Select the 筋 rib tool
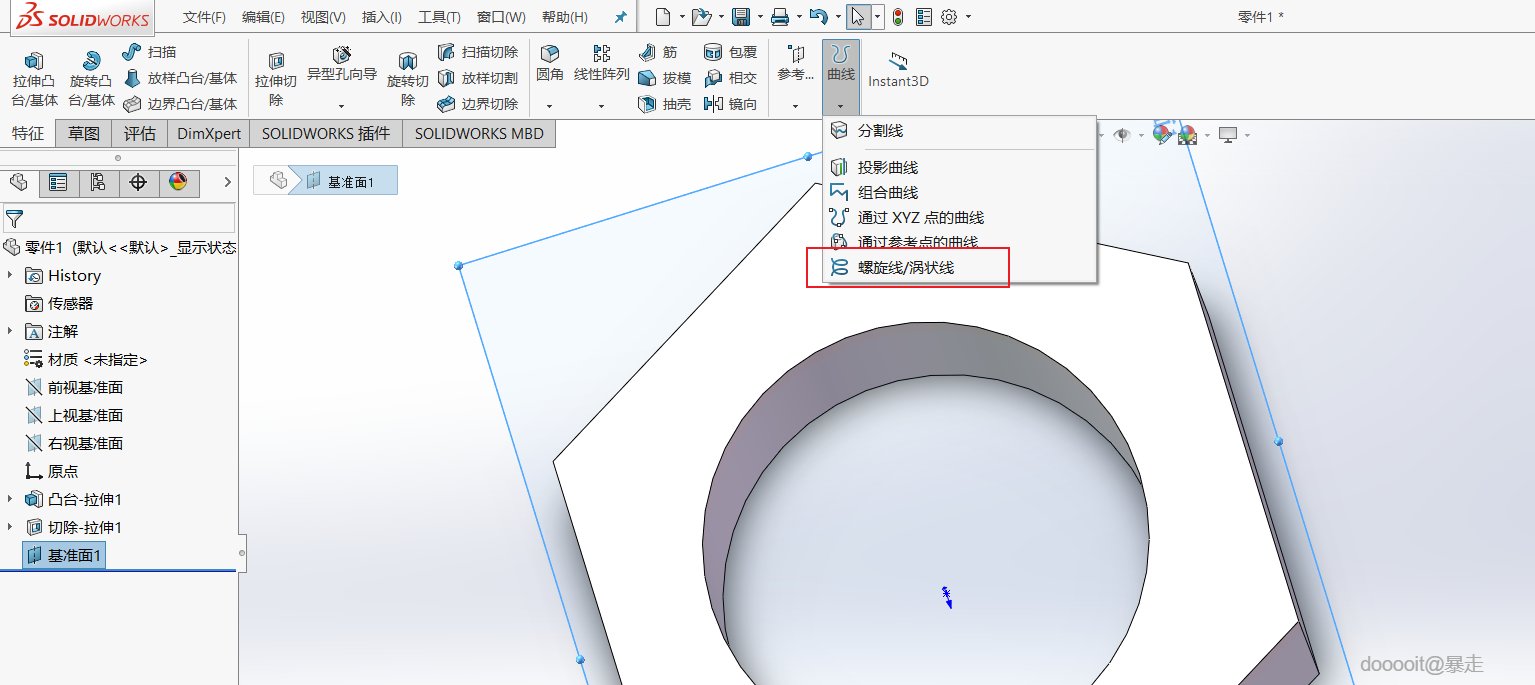The width and height of the screenshot is (1535, 685). [658, 52]
